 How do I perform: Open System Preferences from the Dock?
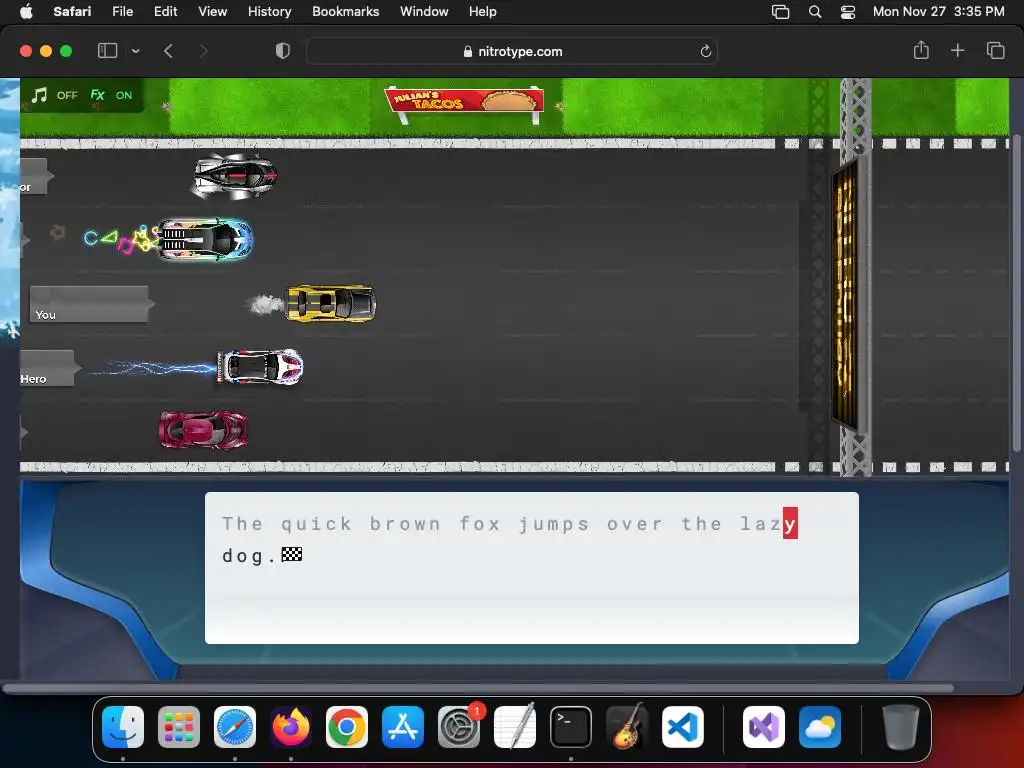pyautogui.click(x=459, y=726)
